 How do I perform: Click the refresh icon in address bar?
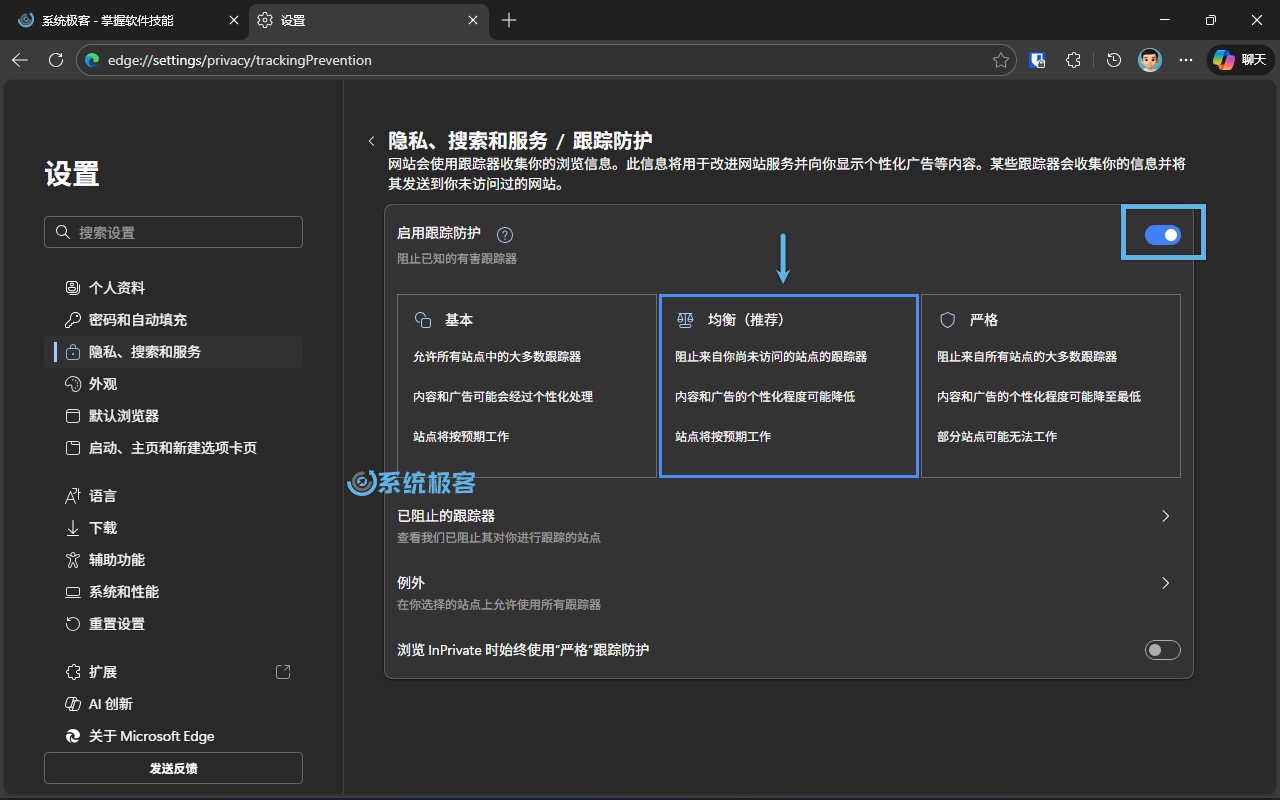pyautogui.click(x=55, y=60)
